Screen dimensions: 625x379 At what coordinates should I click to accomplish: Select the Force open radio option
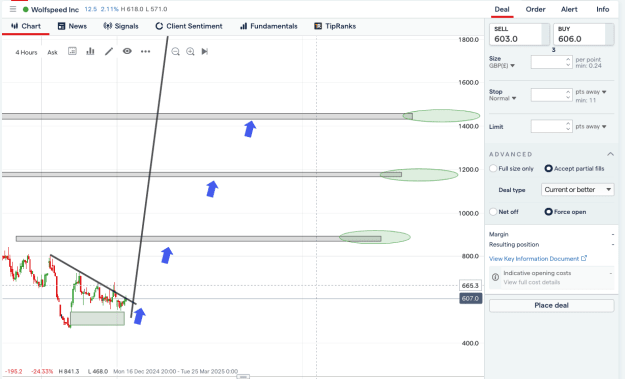(548, 212)
